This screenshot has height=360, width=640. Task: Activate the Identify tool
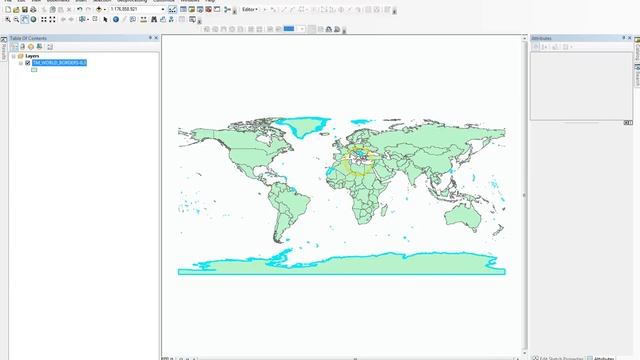pos(116,19)
